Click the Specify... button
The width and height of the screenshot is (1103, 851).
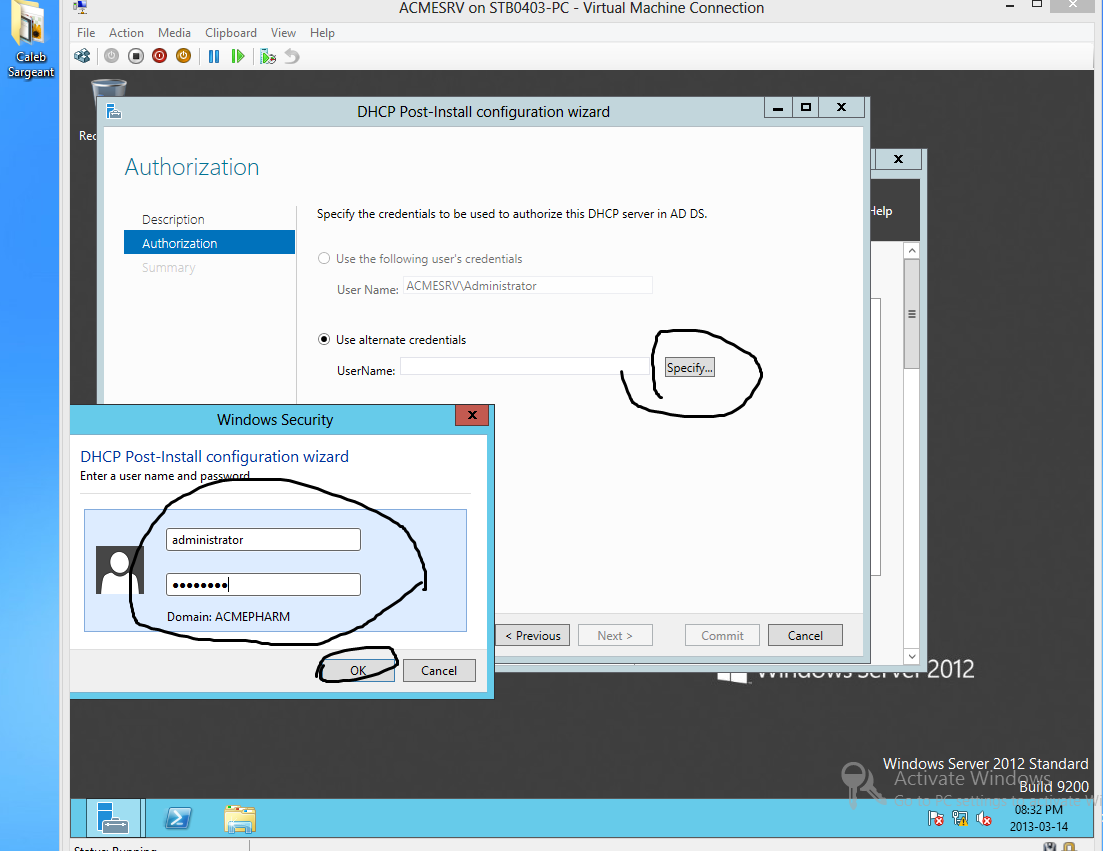click(x=689, y=367)
